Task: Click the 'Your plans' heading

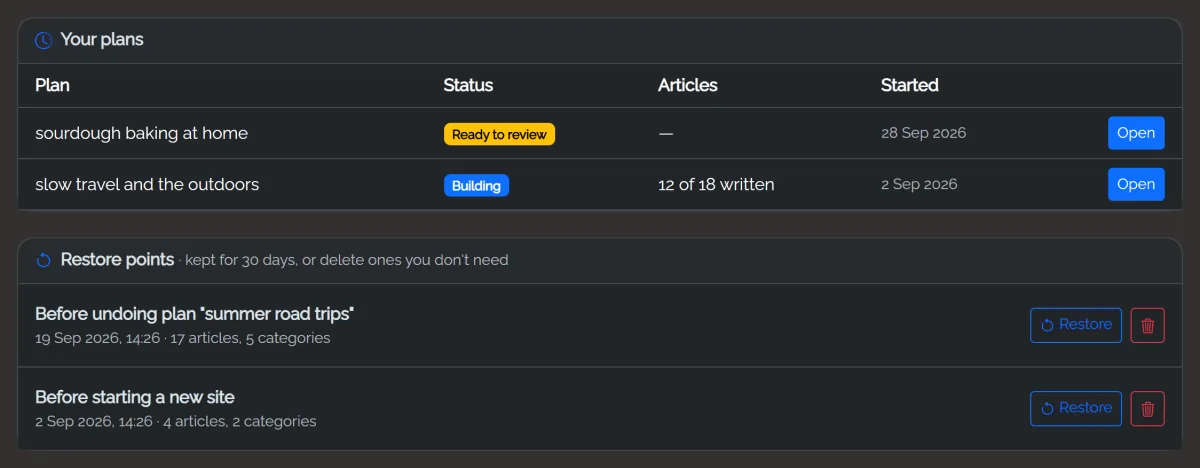Action: point(102,40)
